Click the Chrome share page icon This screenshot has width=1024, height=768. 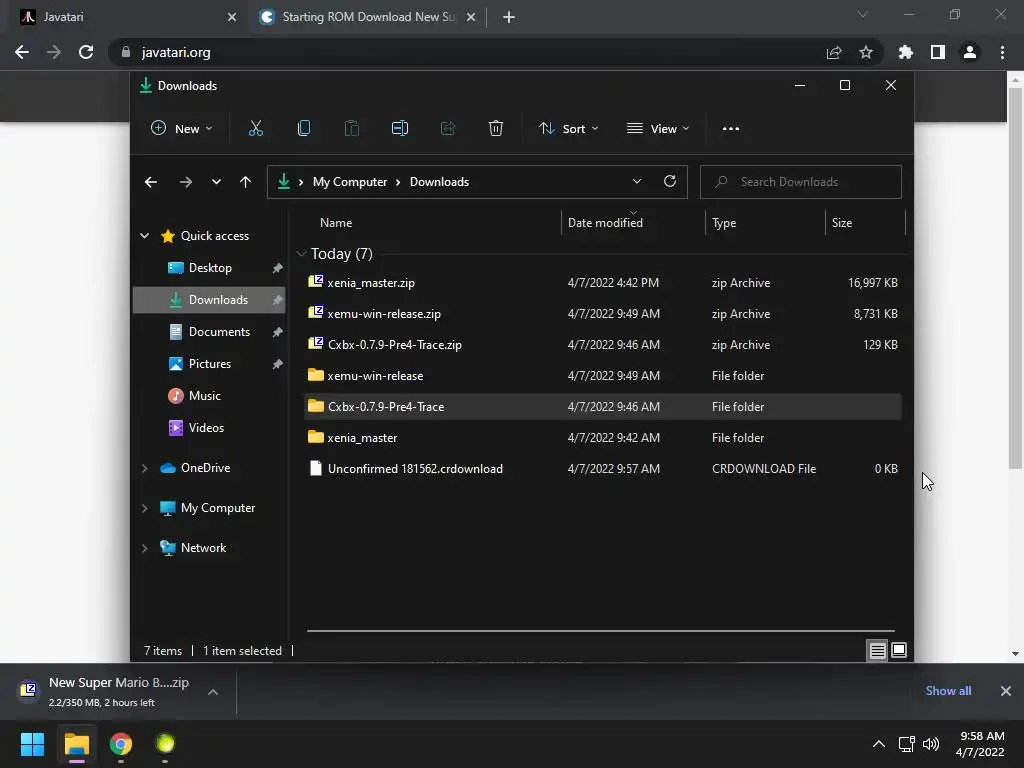click(834, 52)
